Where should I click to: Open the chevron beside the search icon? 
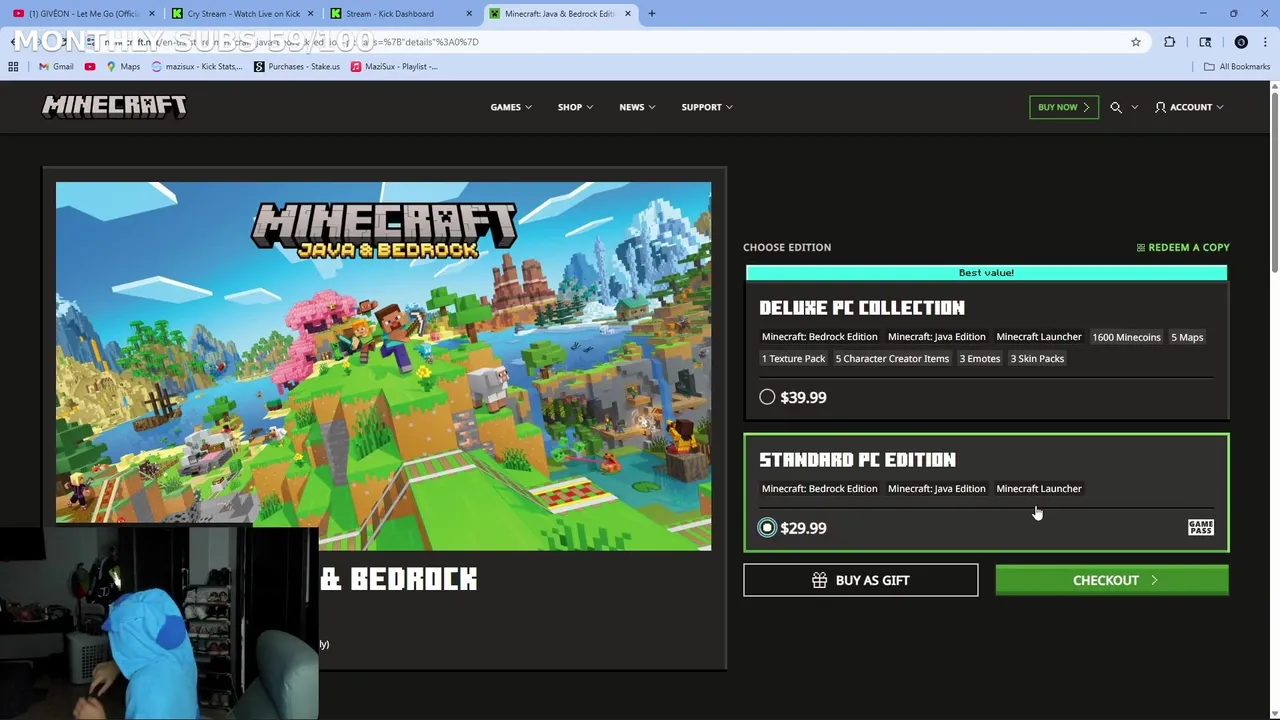tap(1134, 107)
